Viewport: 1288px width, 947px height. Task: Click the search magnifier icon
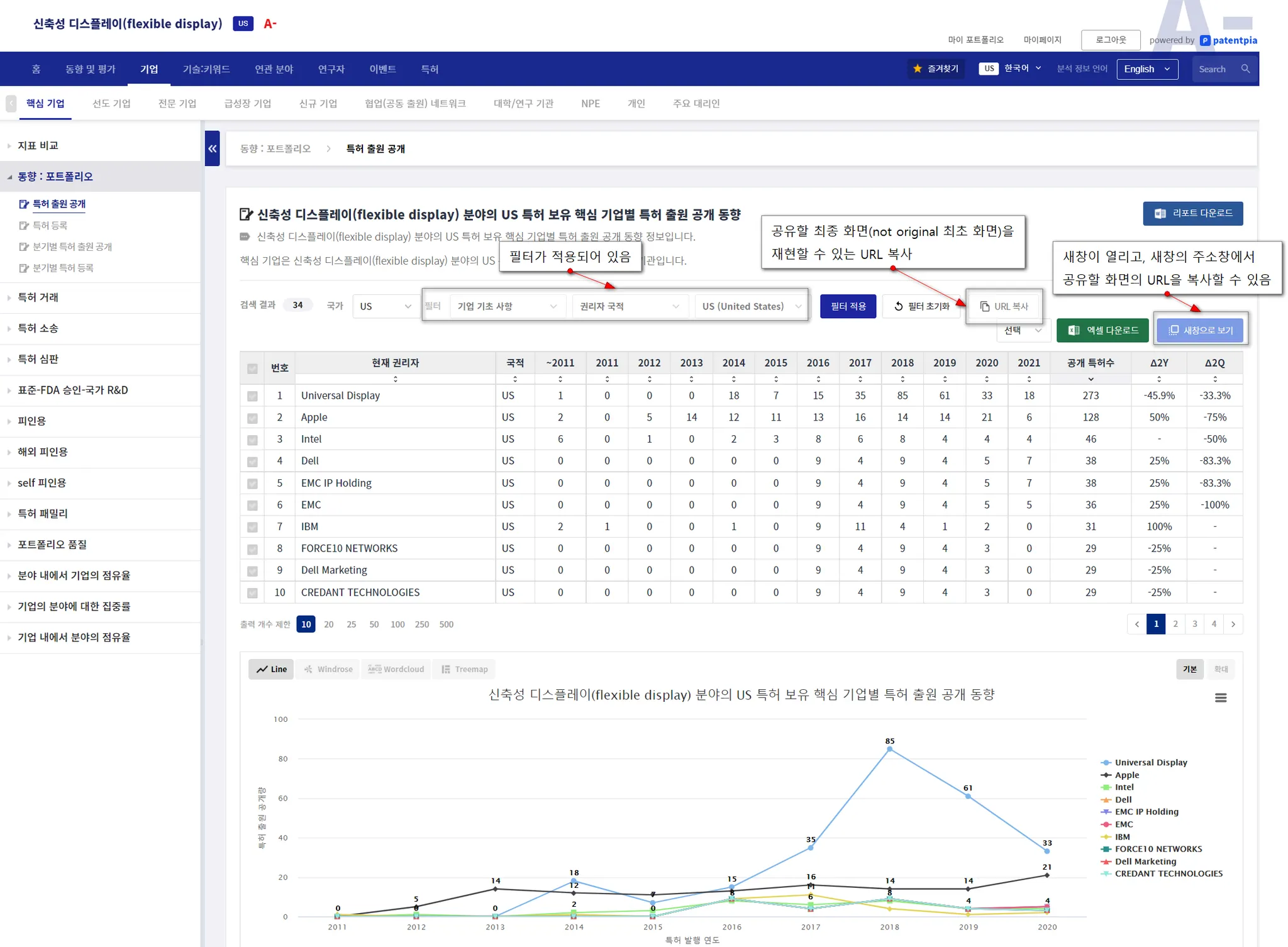pos(1245,69)
